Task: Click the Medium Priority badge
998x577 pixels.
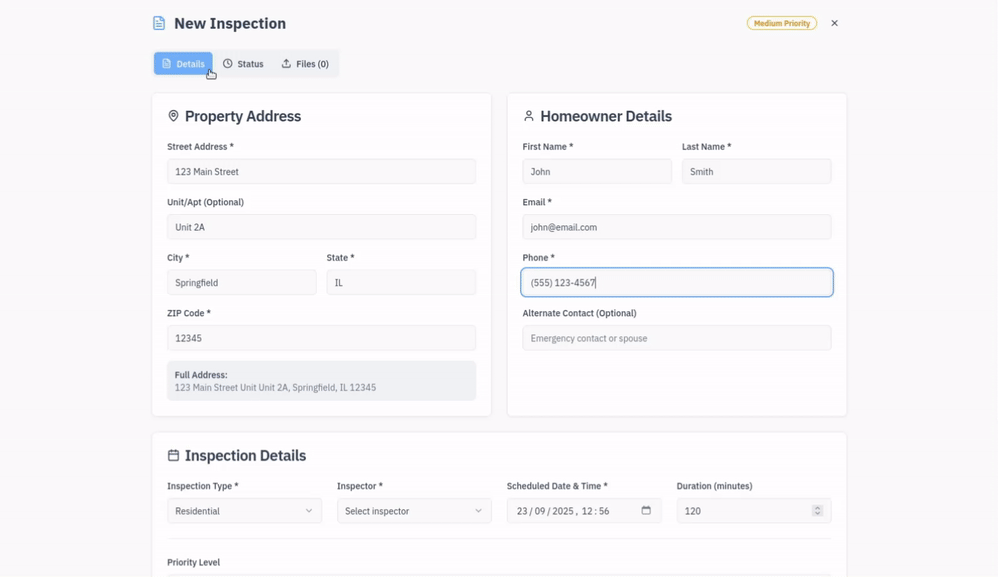Action: point(782,24)
